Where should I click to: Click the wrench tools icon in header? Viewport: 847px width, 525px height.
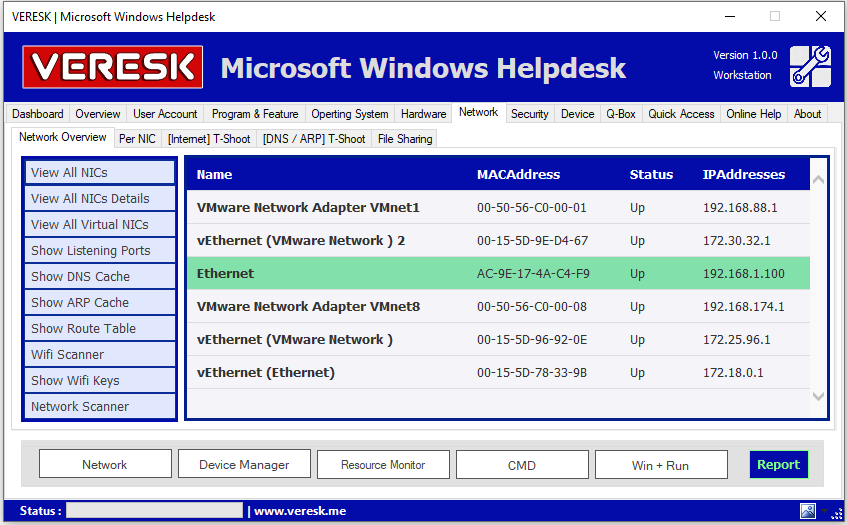(x=810, y=66)
